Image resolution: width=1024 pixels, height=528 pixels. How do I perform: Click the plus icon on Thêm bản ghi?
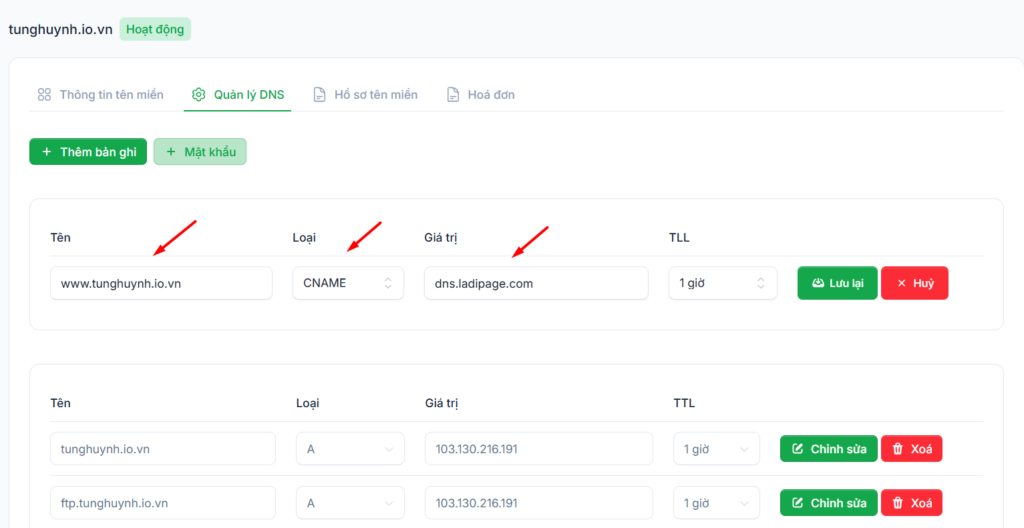pos(46,152)
